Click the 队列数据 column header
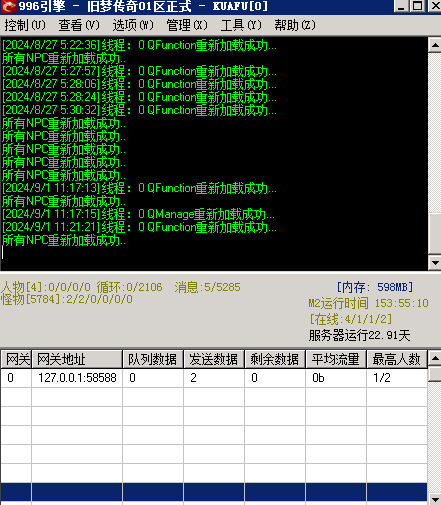The image size is (441, 505). pos(153,359)
